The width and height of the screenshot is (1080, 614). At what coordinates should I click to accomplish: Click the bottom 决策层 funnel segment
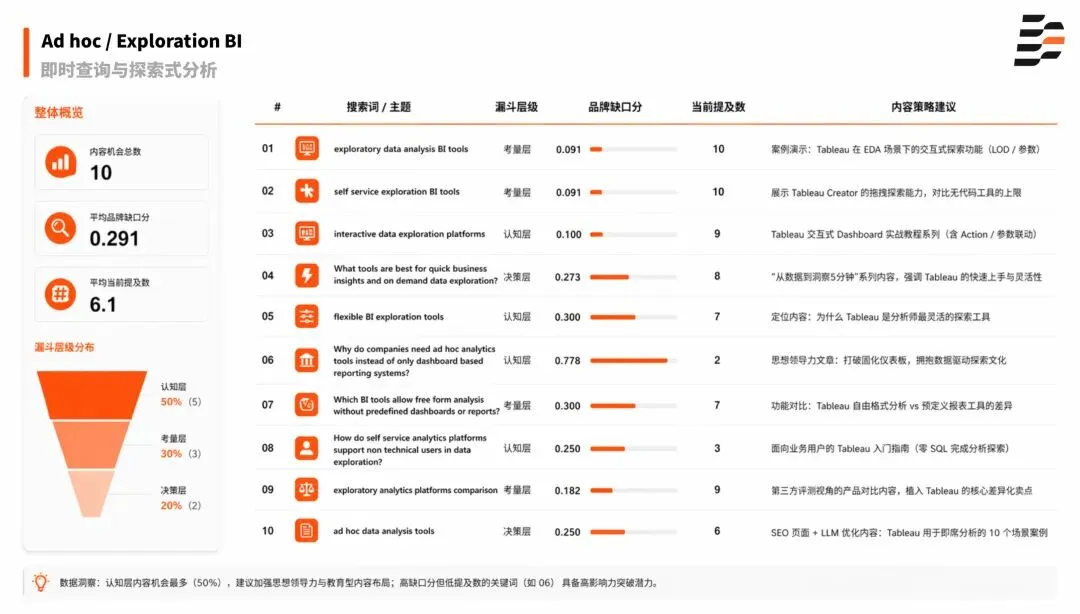(92, 494)
